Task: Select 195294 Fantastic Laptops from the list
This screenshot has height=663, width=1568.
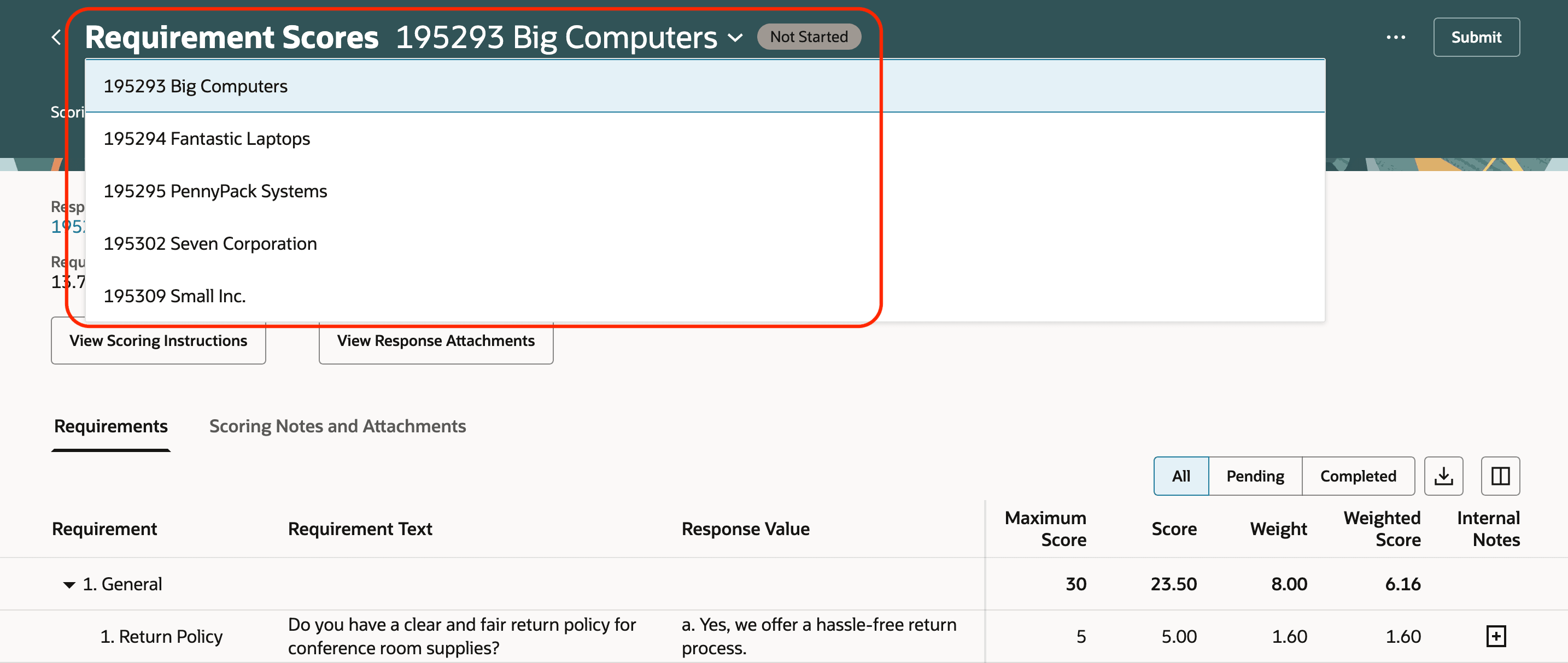Action: 208,138
